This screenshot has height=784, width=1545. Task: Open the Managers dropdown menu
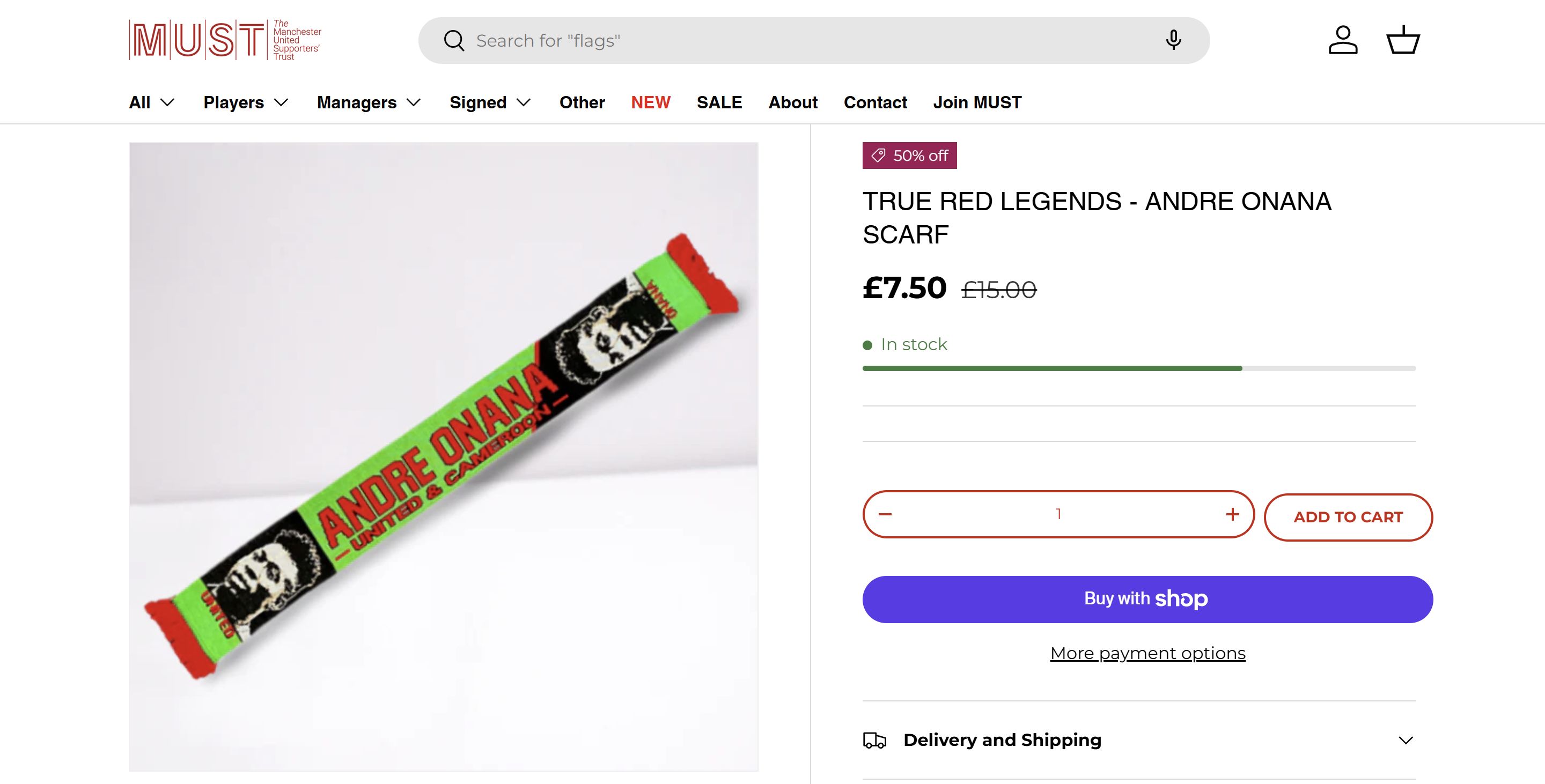[x=369, y=102]
